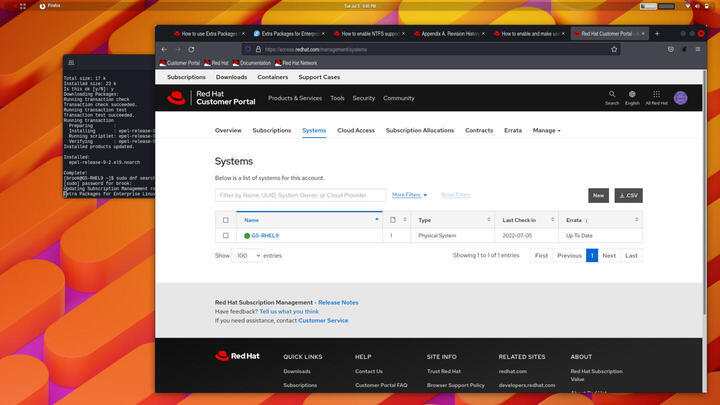Screen dimensions: 720x405
Task: Click the Pocket save icon in toolbar
Action: tap(671, 49)
